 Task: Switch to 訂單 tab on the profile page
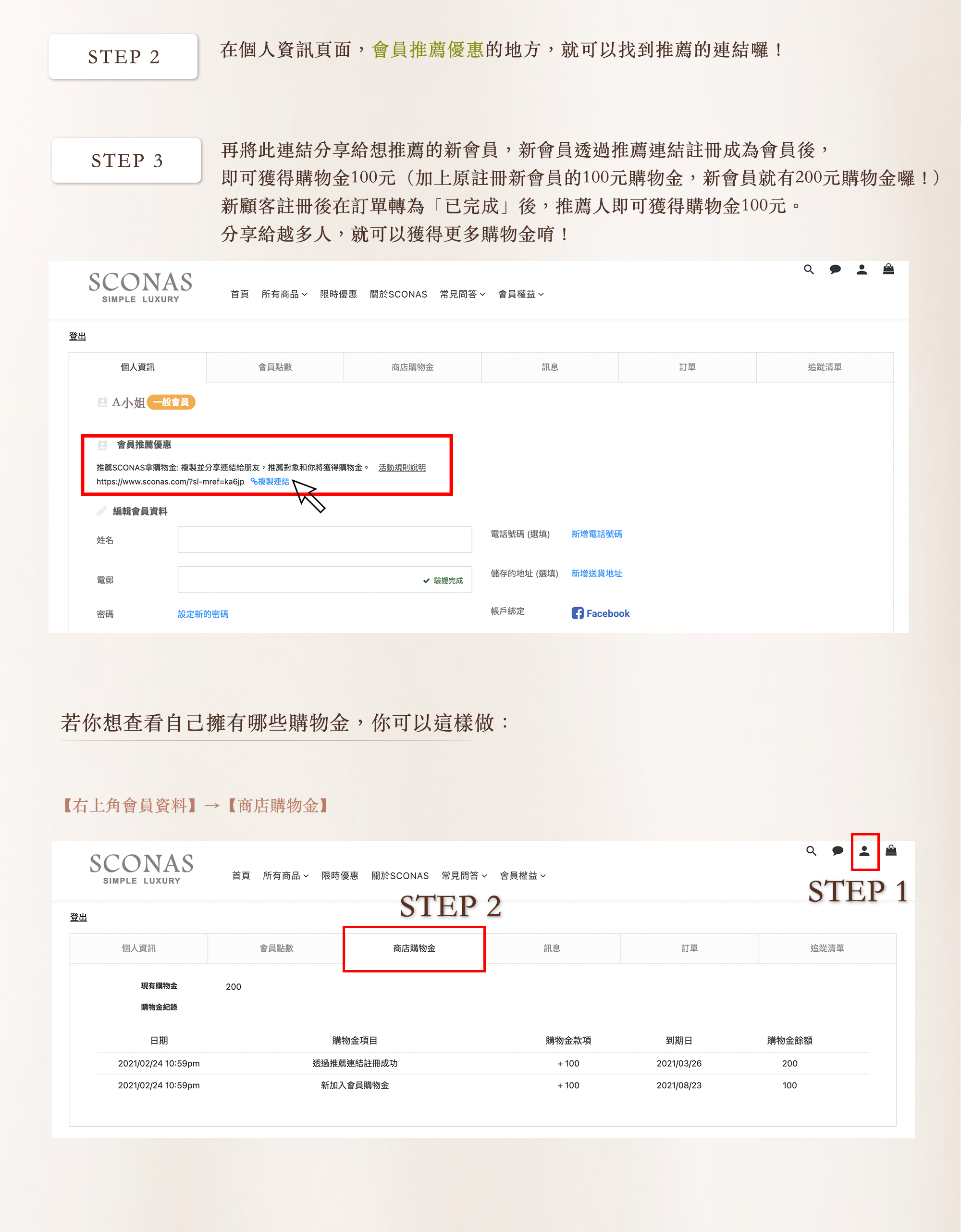(x=687, y=367)
